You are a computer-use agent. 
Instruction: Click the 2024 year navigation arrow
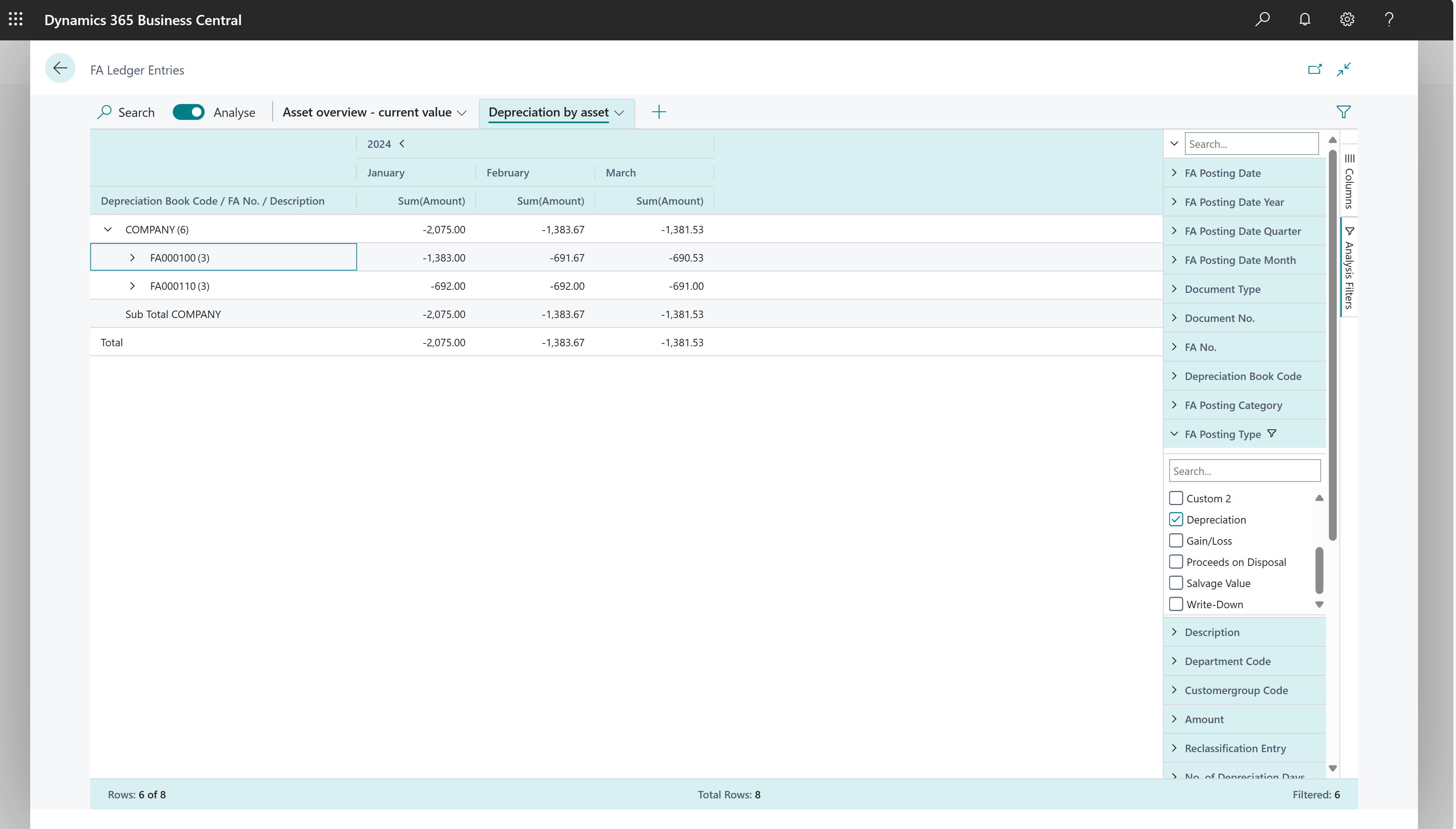tap(401, 143)
